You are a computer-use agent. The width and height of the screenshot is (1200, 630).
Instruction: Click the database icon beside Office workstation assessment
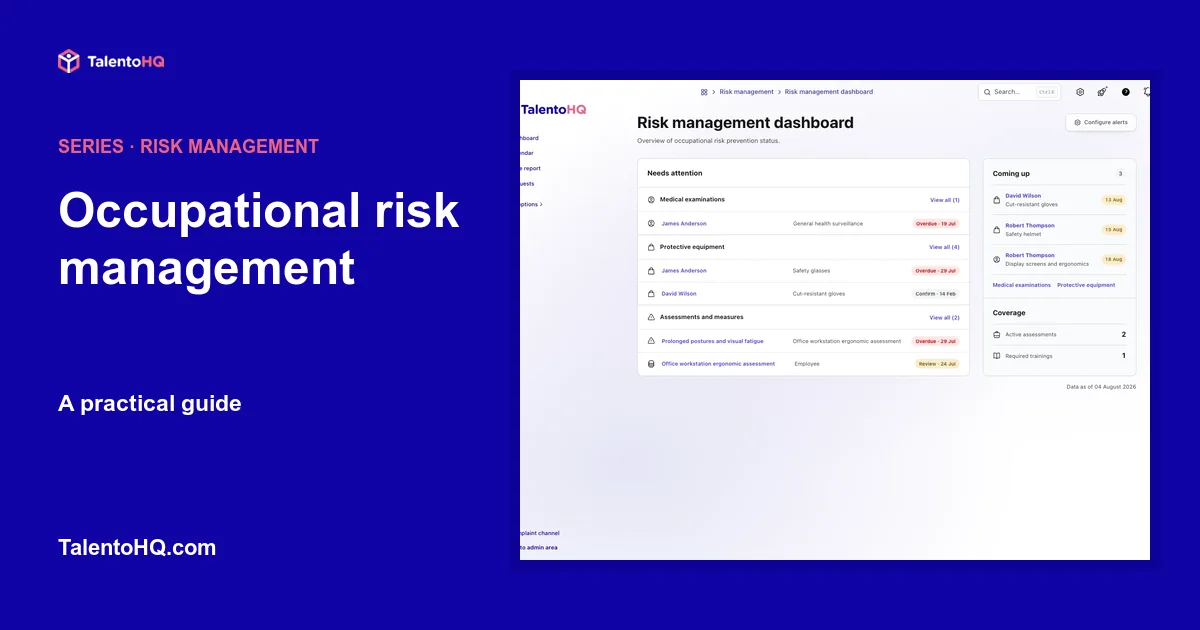(x=651, y=364)
